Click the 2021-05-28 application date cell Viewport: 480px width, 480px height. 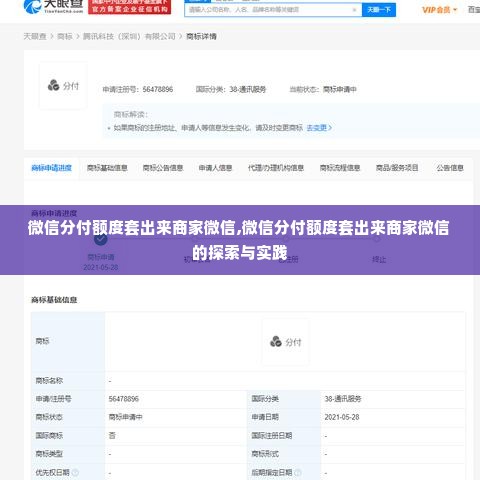coord(342,417)
